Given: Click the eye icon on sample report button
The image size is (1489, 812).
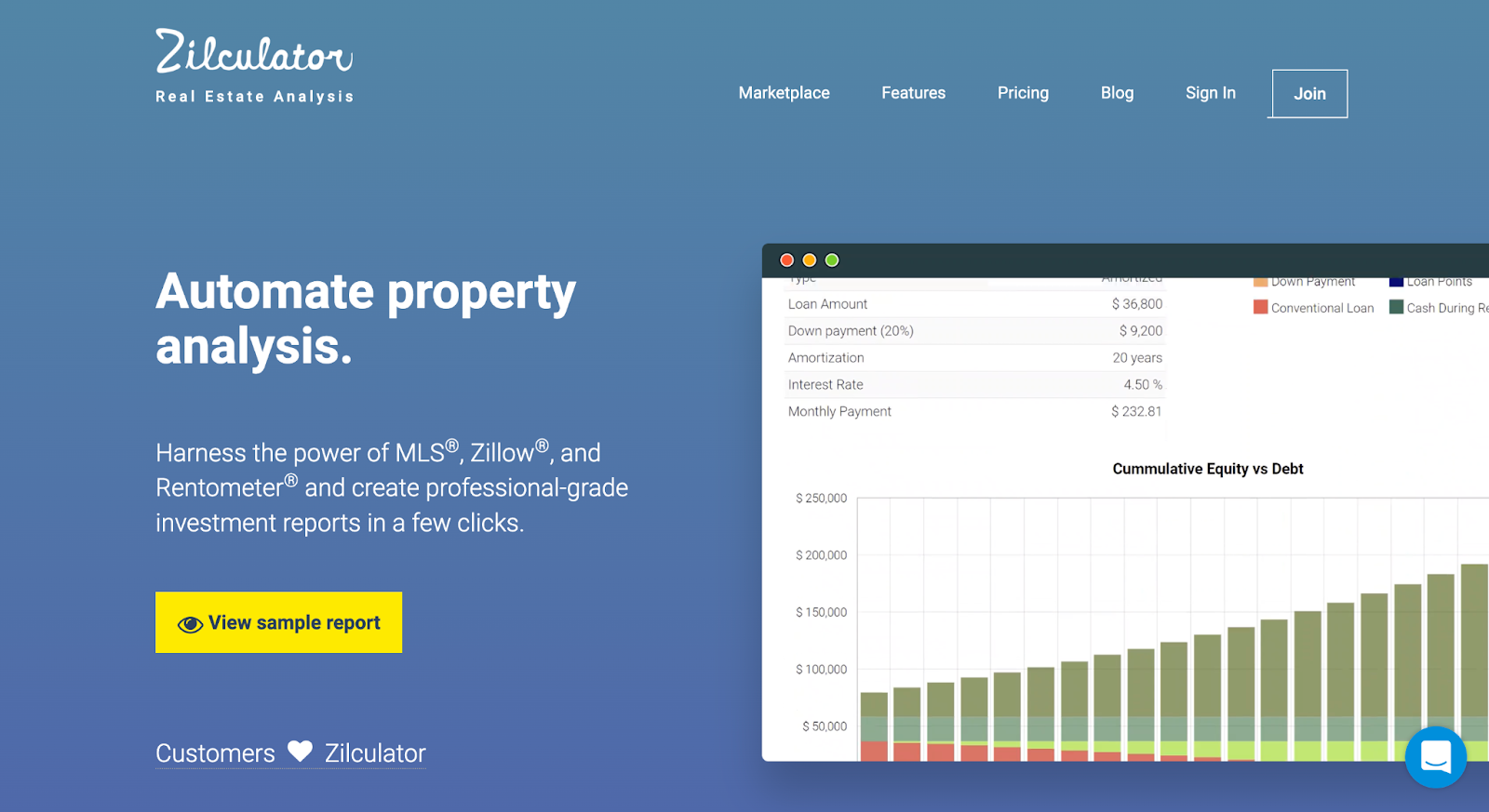Looking at the screenshot, I should 190,624.
